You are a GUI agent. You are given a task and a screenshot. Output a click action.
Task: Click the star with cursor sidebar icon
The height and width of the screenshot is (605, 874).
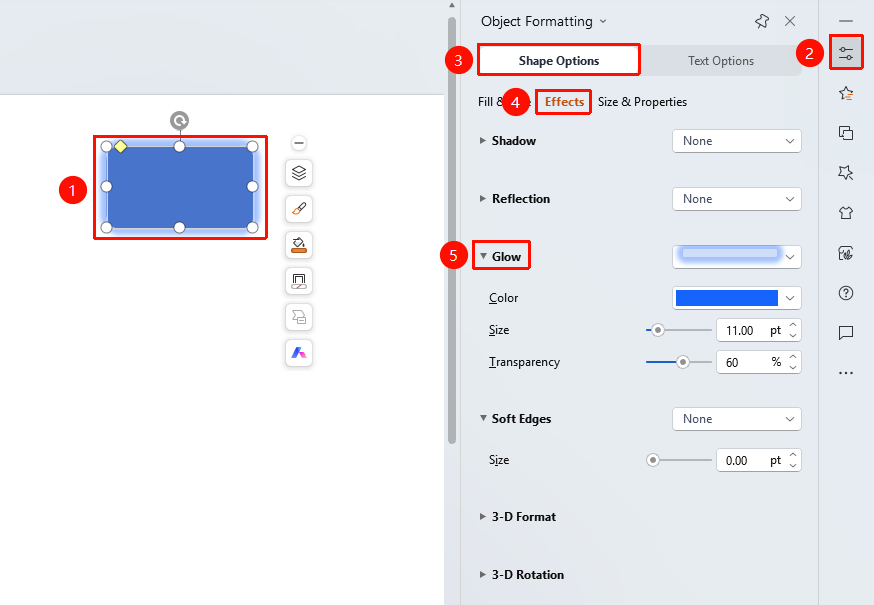pos(846,172)
